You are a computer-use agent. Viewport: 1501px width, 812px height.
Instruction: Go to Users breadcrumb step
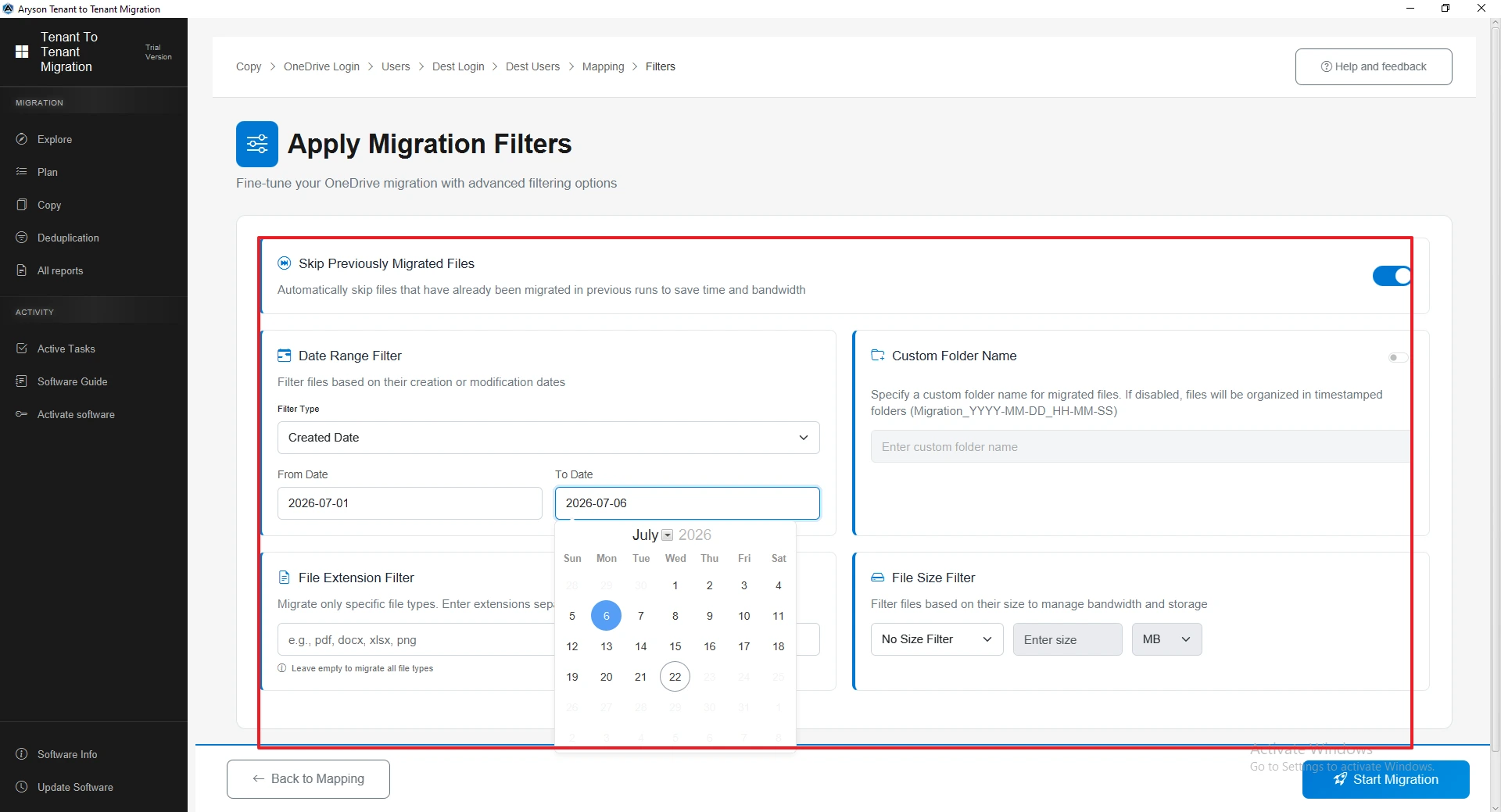tap(396, 66)
